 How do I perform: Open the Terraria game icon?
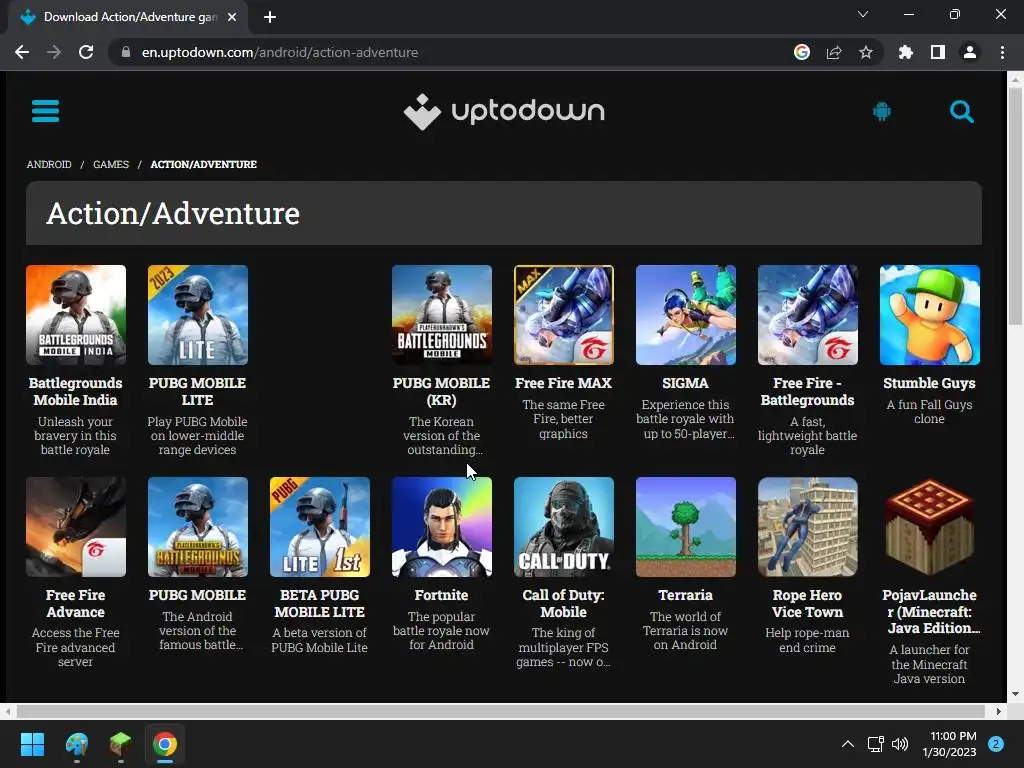coord(686,527)
